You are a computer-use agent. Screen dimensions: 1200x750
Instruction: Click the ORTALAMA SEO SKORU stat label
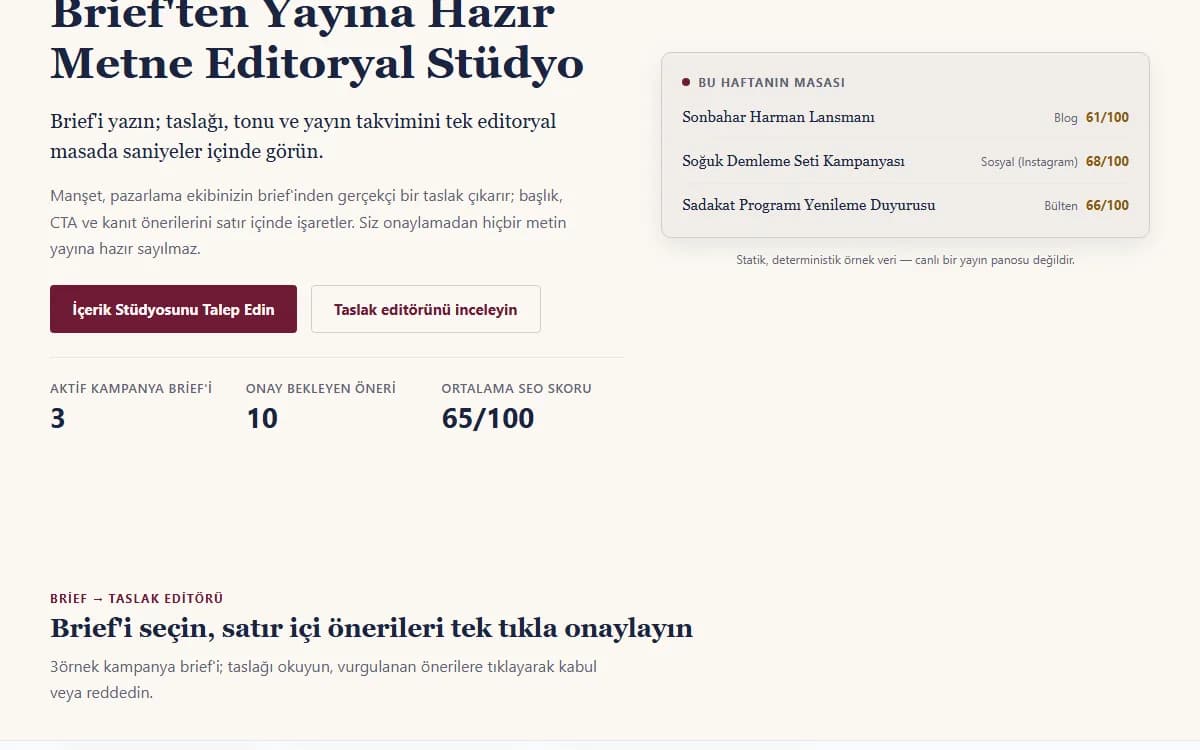(x=516, y=388)
